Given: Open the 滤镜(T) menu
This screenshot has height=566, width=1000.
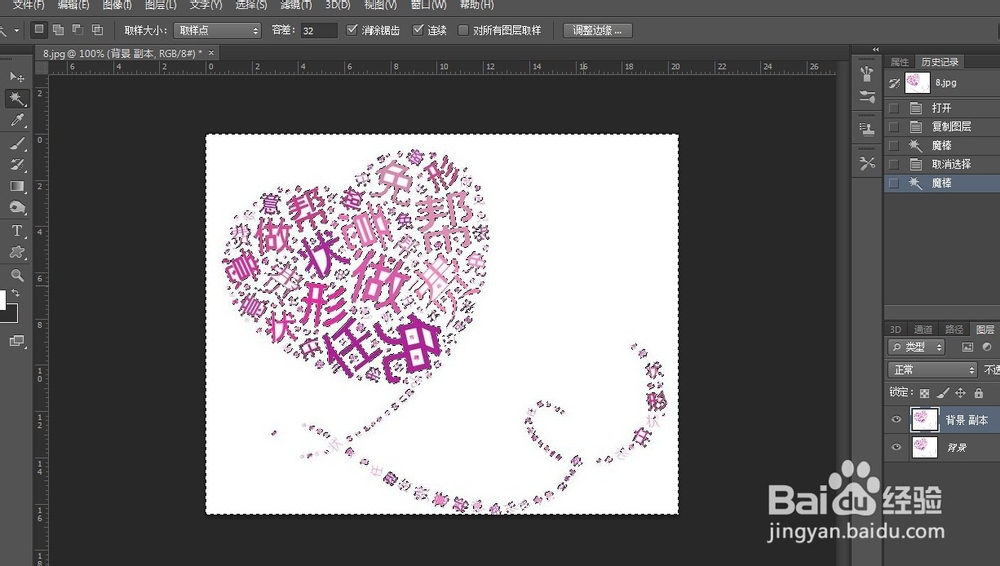Looking at the screenshot, I should pos(296,4).
